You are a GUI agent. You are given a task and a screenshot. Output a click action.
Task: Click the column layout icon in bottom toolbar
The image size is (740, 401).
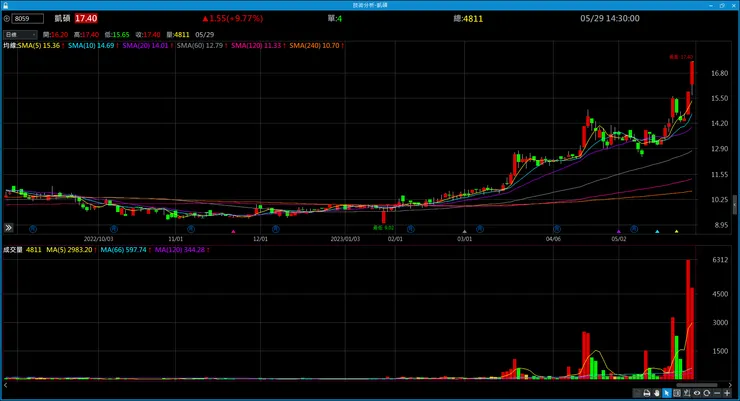click(677, 393)
